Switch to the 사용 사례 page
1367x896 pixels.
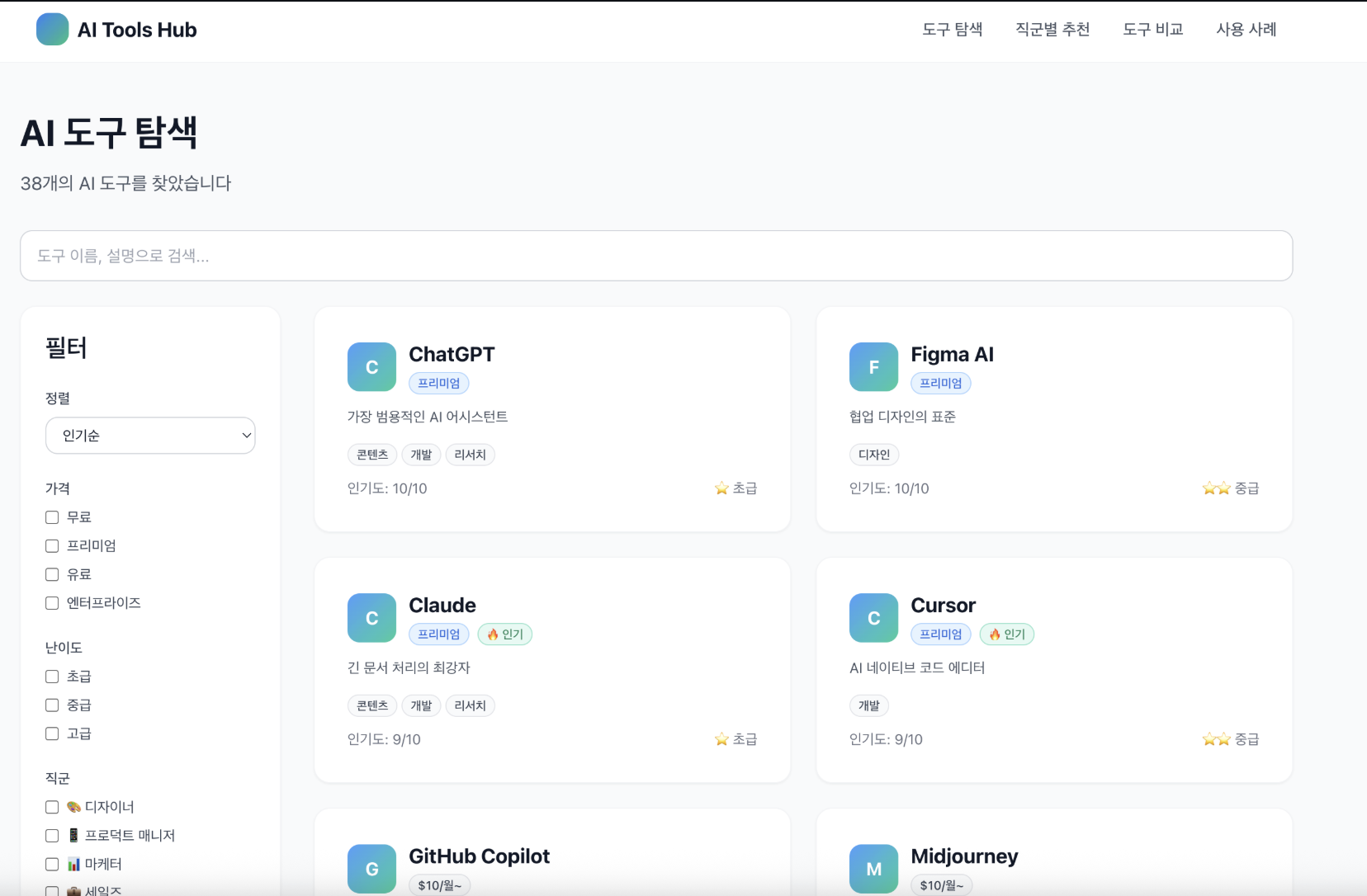[1246, 29]
